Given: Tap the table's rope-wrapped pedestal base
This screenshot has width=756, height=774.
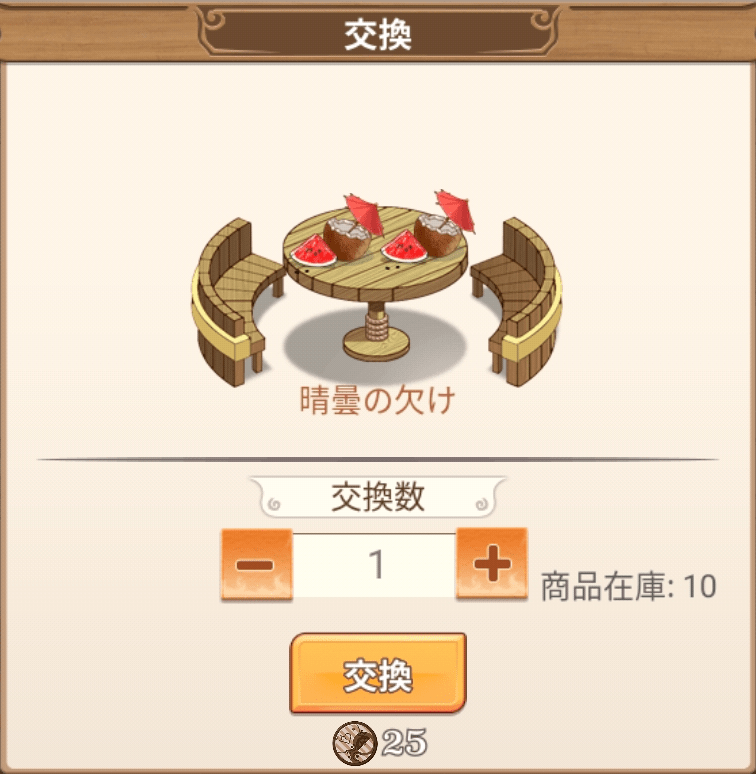Looking at the screenshot, I should tap(376, 331).
